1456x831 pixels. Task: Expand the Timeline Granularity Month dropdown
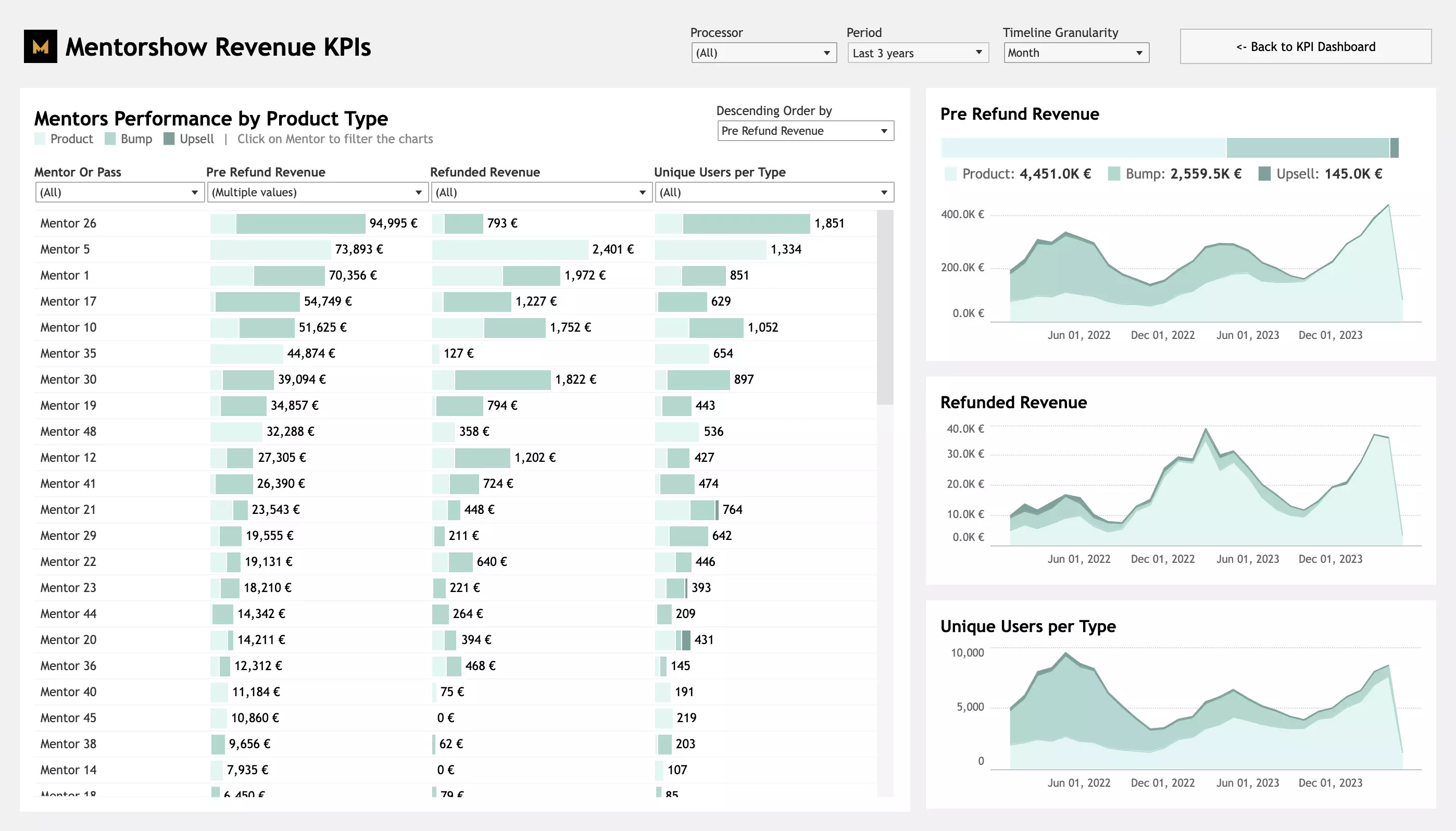click(x=1075, y=53)
